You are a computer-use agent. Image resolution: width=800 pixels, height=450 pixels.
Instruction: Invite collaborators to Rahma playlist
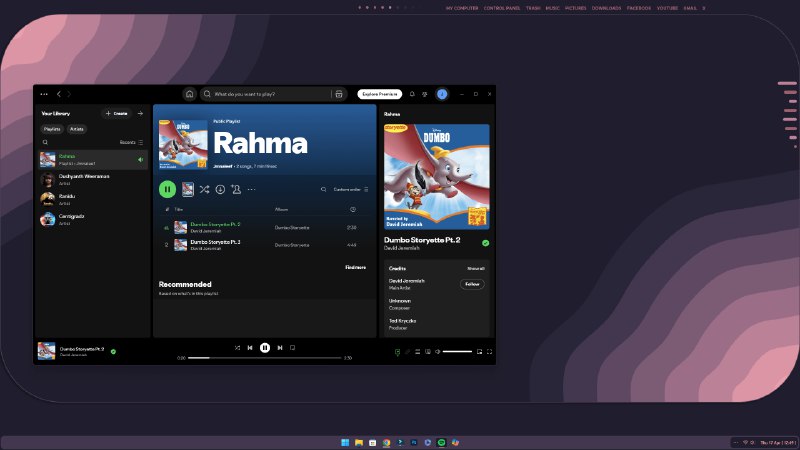point(236,189)
